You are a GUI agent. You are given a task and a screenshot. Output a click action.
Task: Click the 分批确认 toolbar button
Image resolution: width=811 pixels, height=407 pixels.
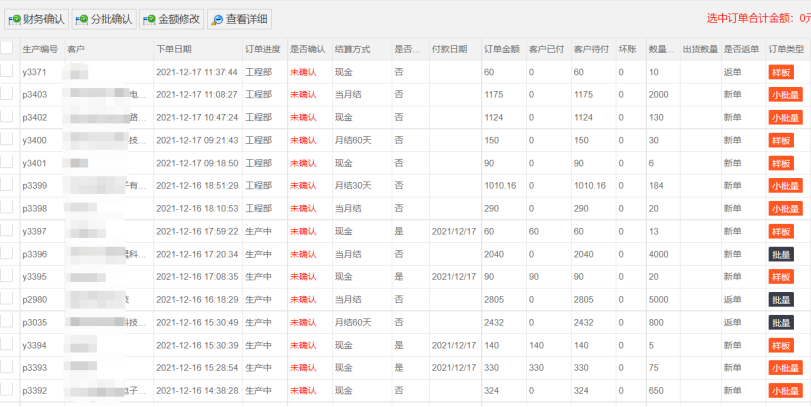click(104, 19)
